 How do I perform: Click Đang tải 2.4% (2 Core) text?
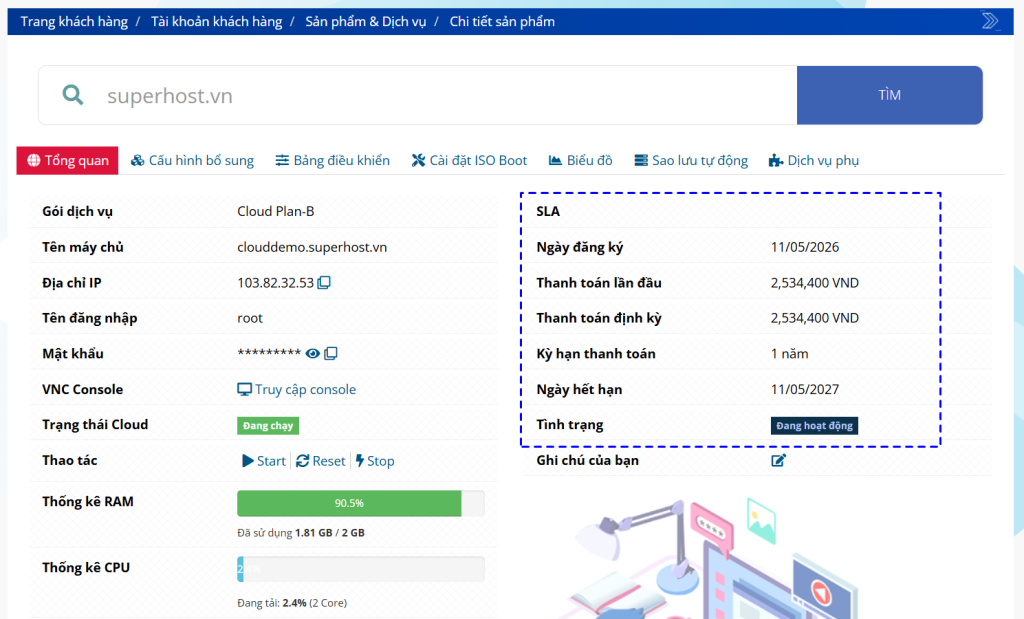[292, 603]
